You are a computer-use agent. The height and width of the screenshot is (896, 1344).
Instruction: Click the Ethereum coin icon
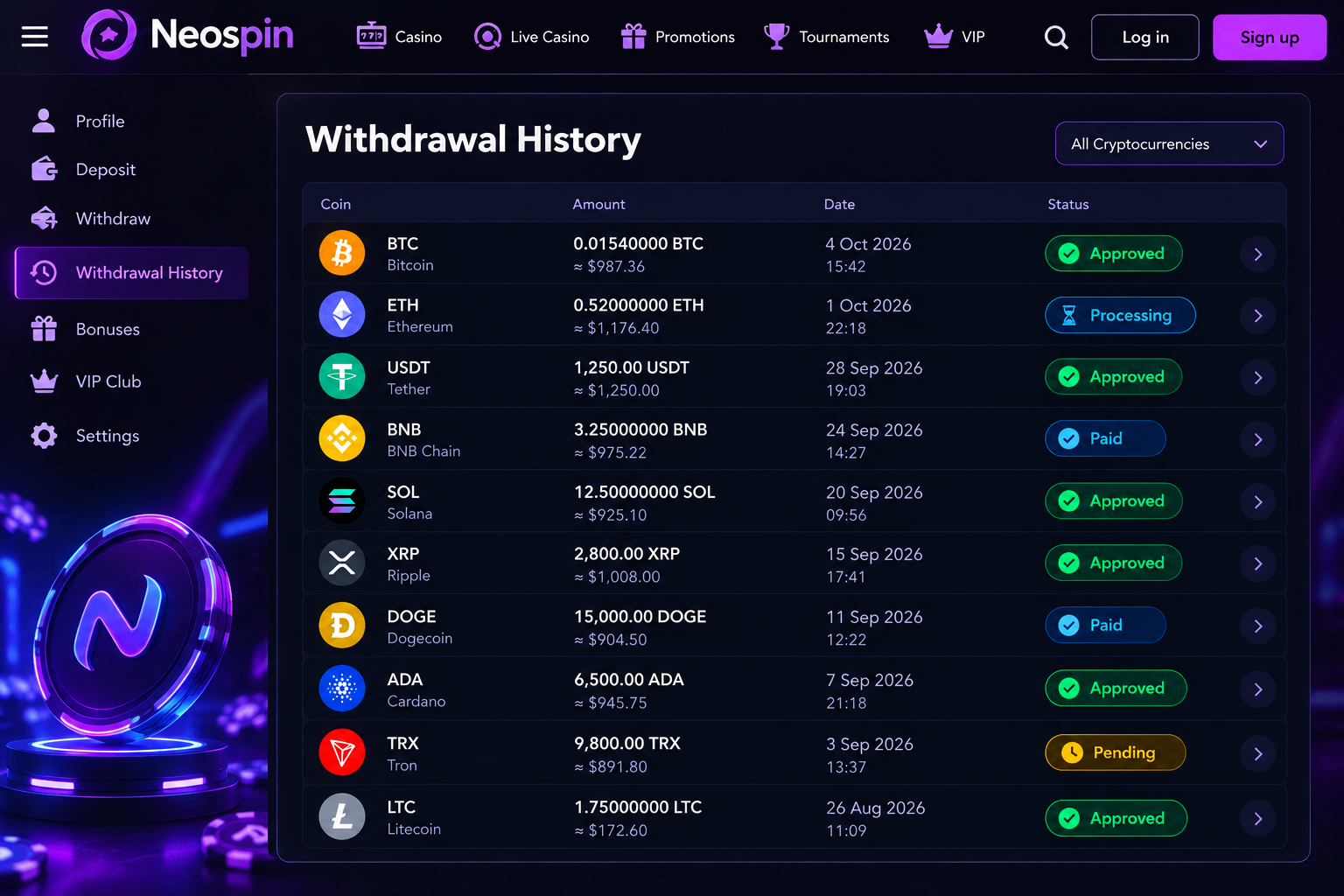click(342, 315)
